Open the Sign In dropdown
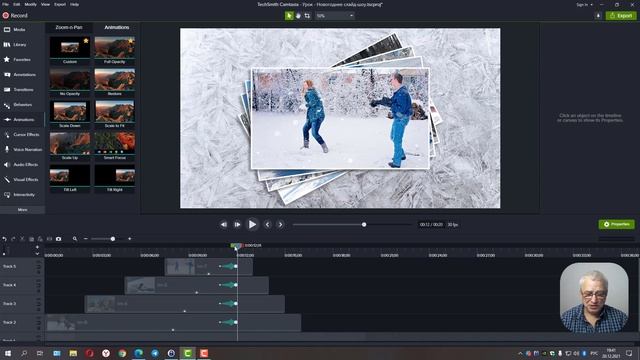Image resolution: width=640 pixels, height=360 pixels. [x=584, y=4]
